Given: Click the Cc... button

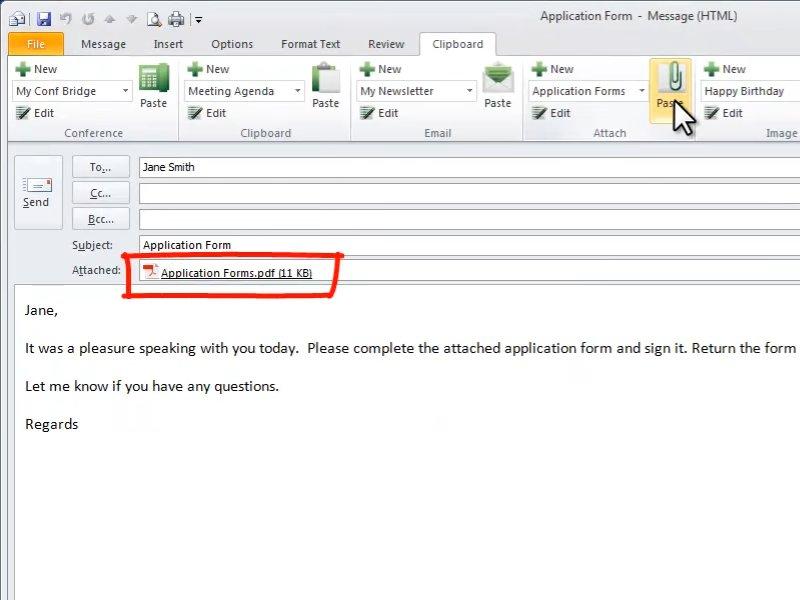Looking at the screenshot, I should tap(101, 193).
